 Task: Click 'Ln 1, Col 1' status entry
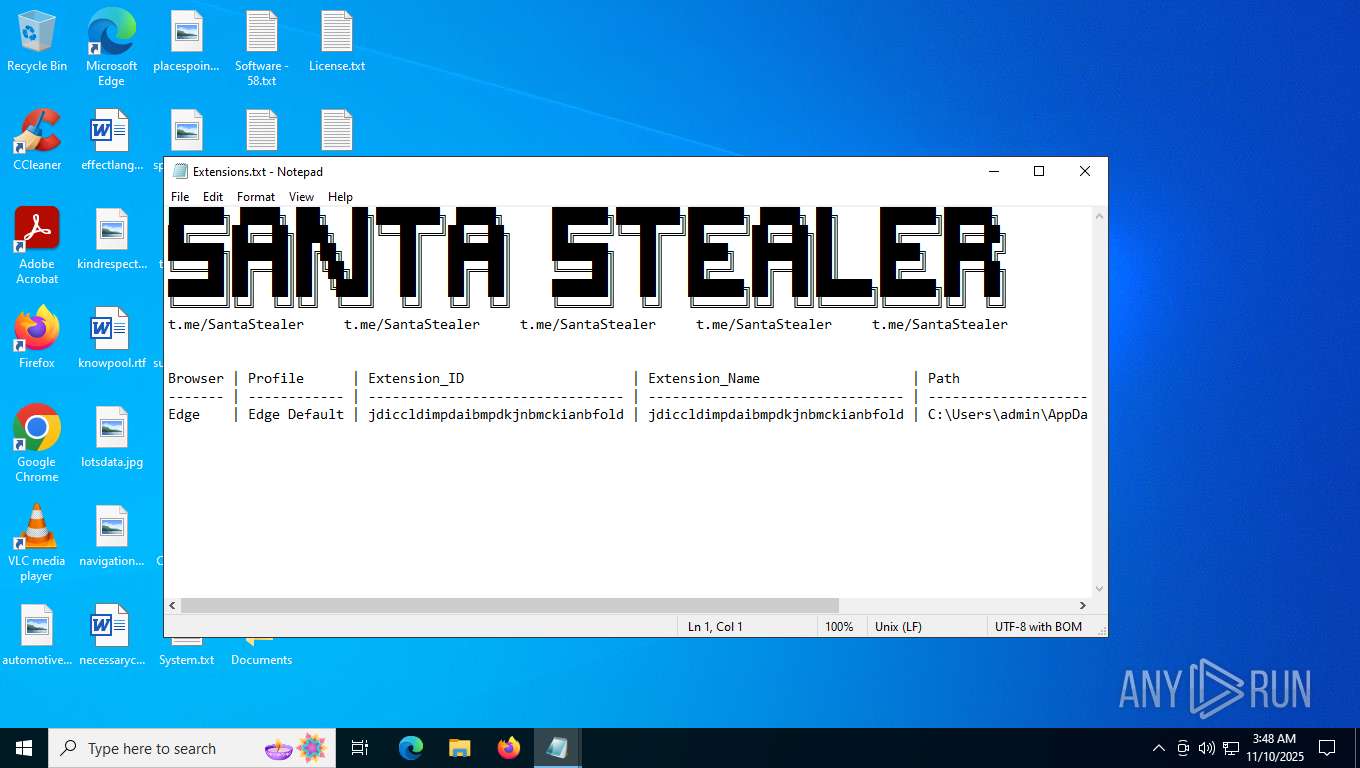[x=715, y=627]
